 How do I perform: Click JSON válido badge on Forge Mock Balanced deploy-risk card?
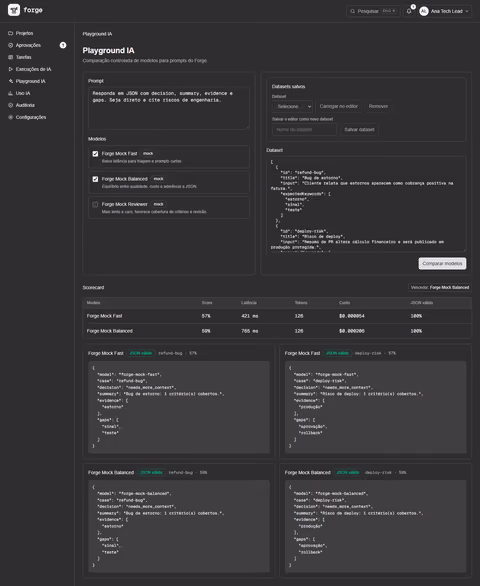(348, 472)
